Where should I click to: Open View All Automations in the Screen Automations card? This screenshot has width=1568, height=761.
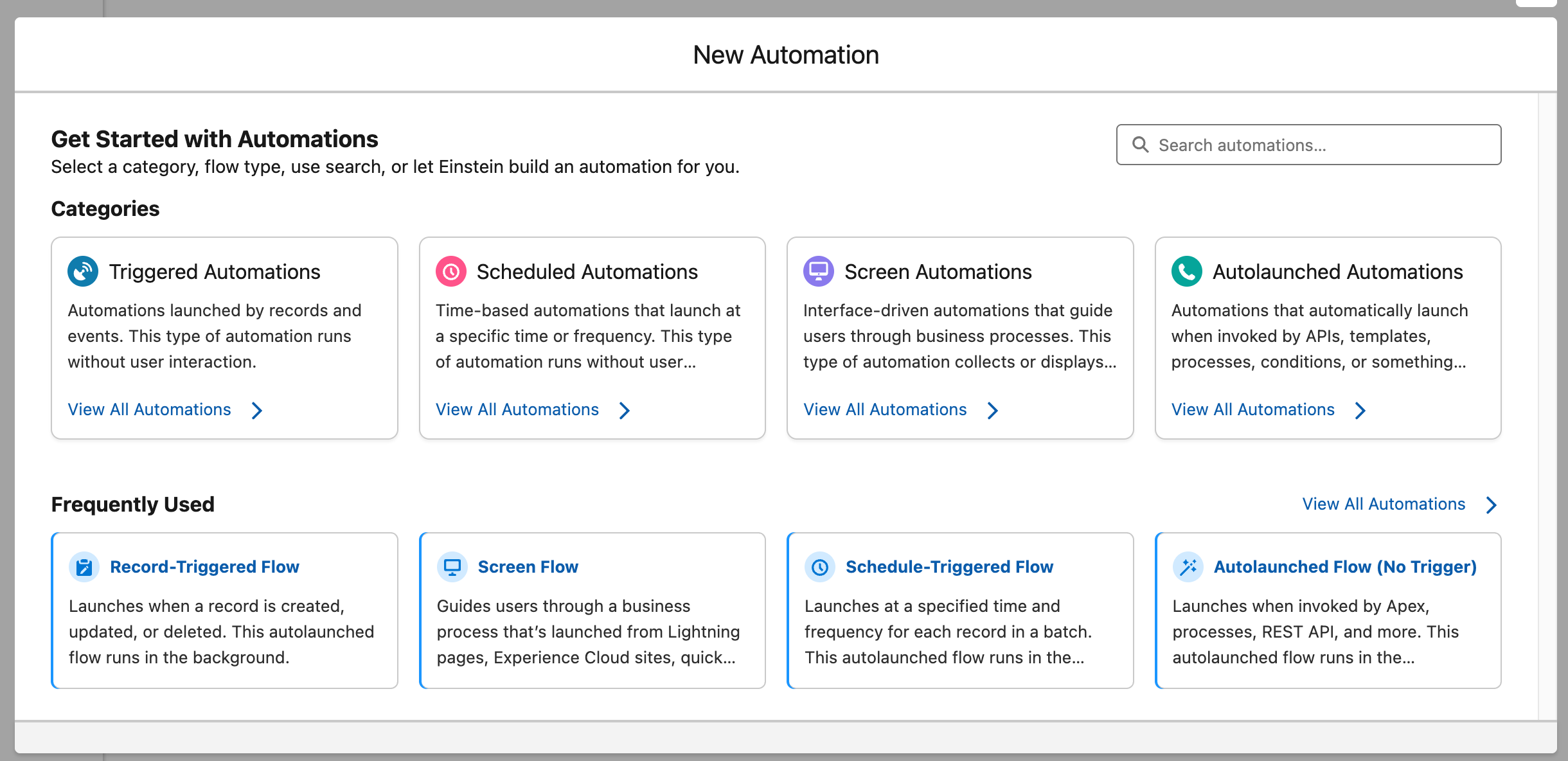pos(885,409)
